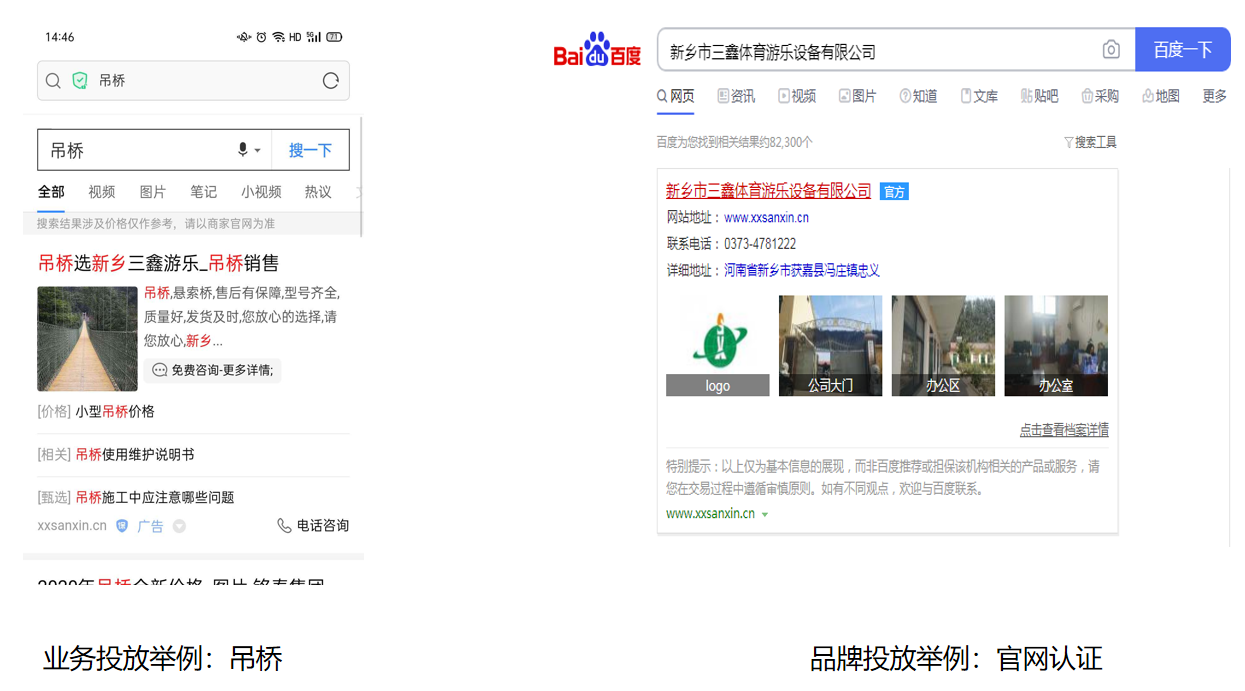Click the 公司大门 photo thumbnail
Screen dimensions: 1245x691
tap(830, 345)
